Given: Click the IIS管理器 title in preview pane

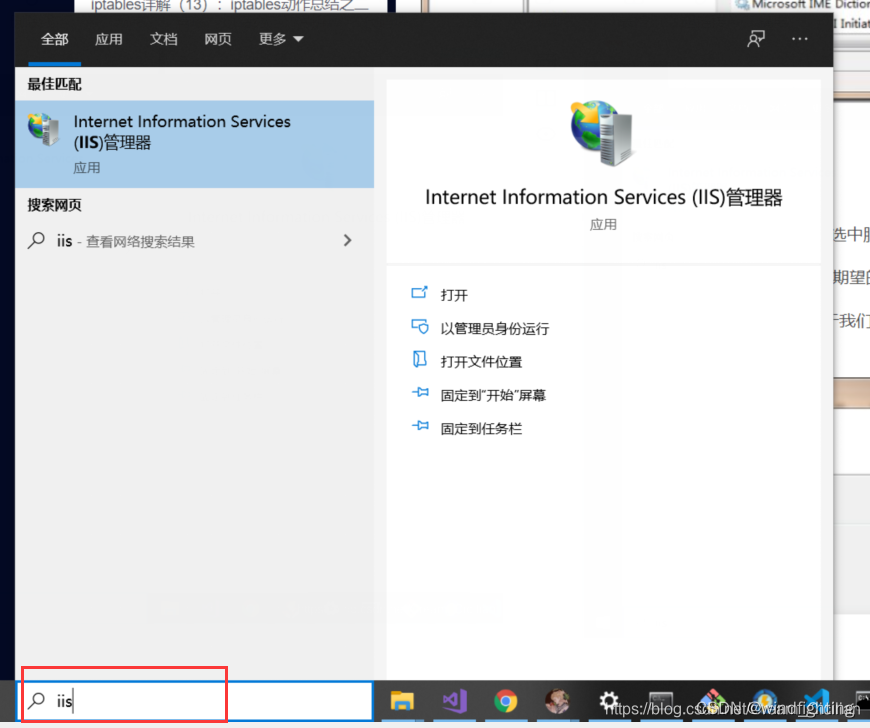Looking at the screenshot, I should point(604,198).
